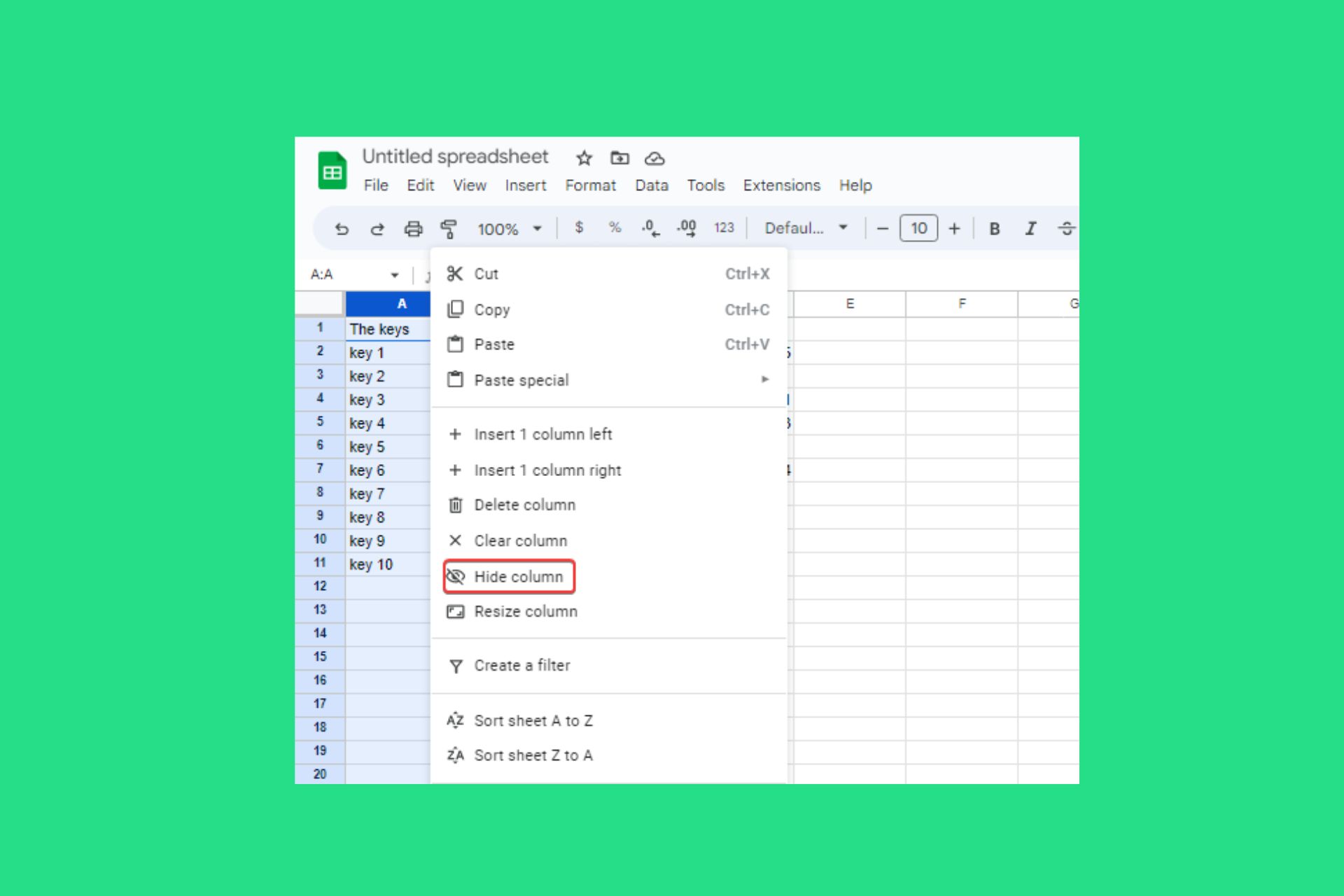This screenshot has height=896, width=1344.
Task: Increase font size with plus button
Action: click(954, 228)
